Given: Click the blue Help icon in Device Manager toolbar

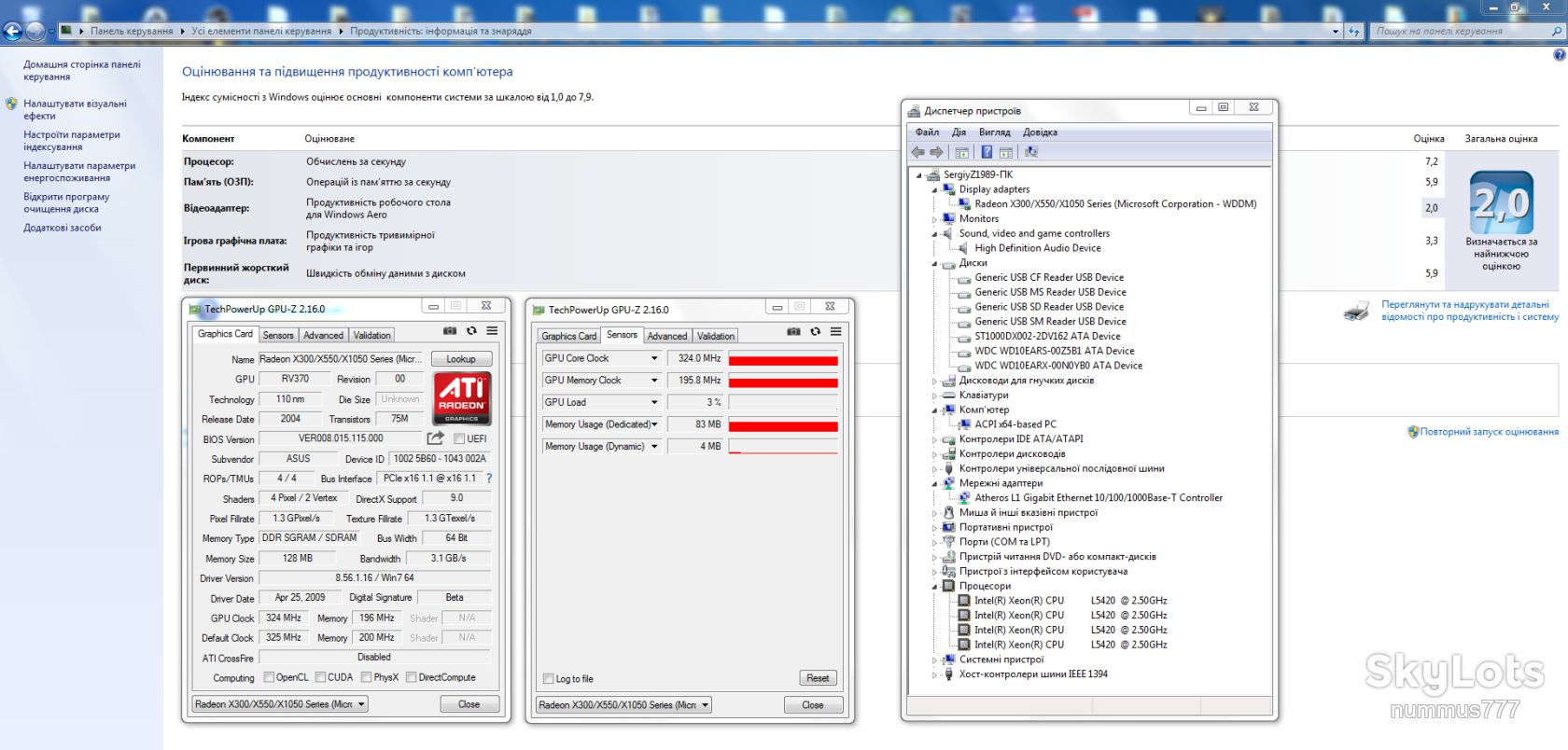Looking at the screenshot, I should [x=987, y=152].
